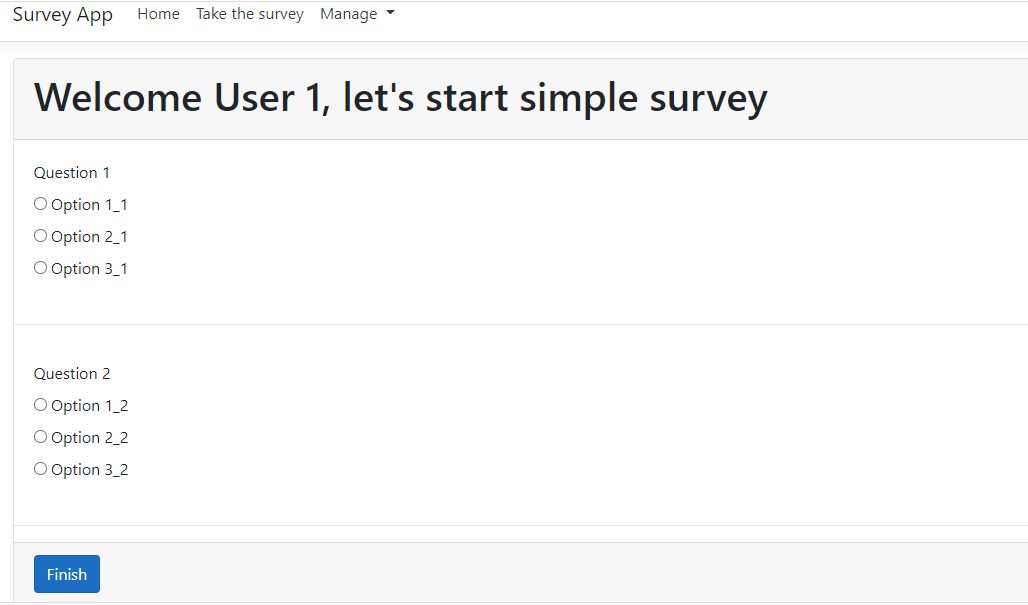Choose the Option 2_2 radio button circle

click(x=40, y=437)
